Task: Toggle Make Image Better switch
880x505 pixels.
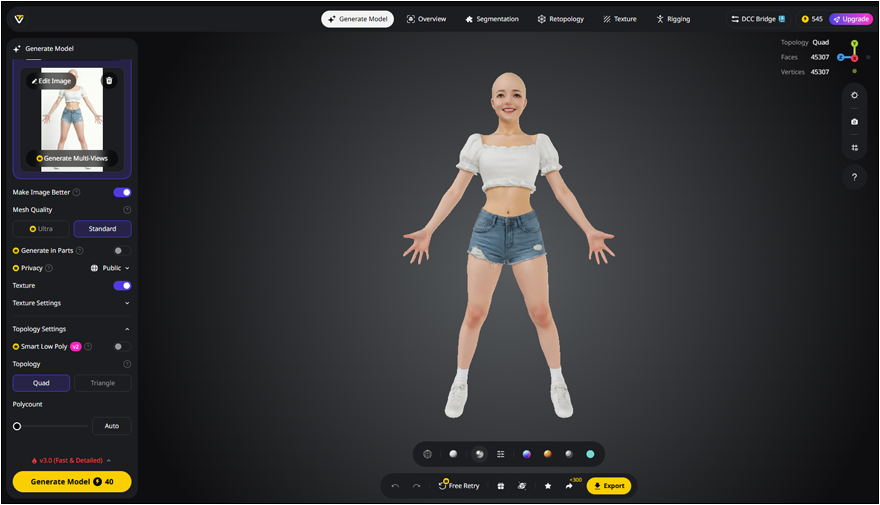Action: tap(122, 192)
